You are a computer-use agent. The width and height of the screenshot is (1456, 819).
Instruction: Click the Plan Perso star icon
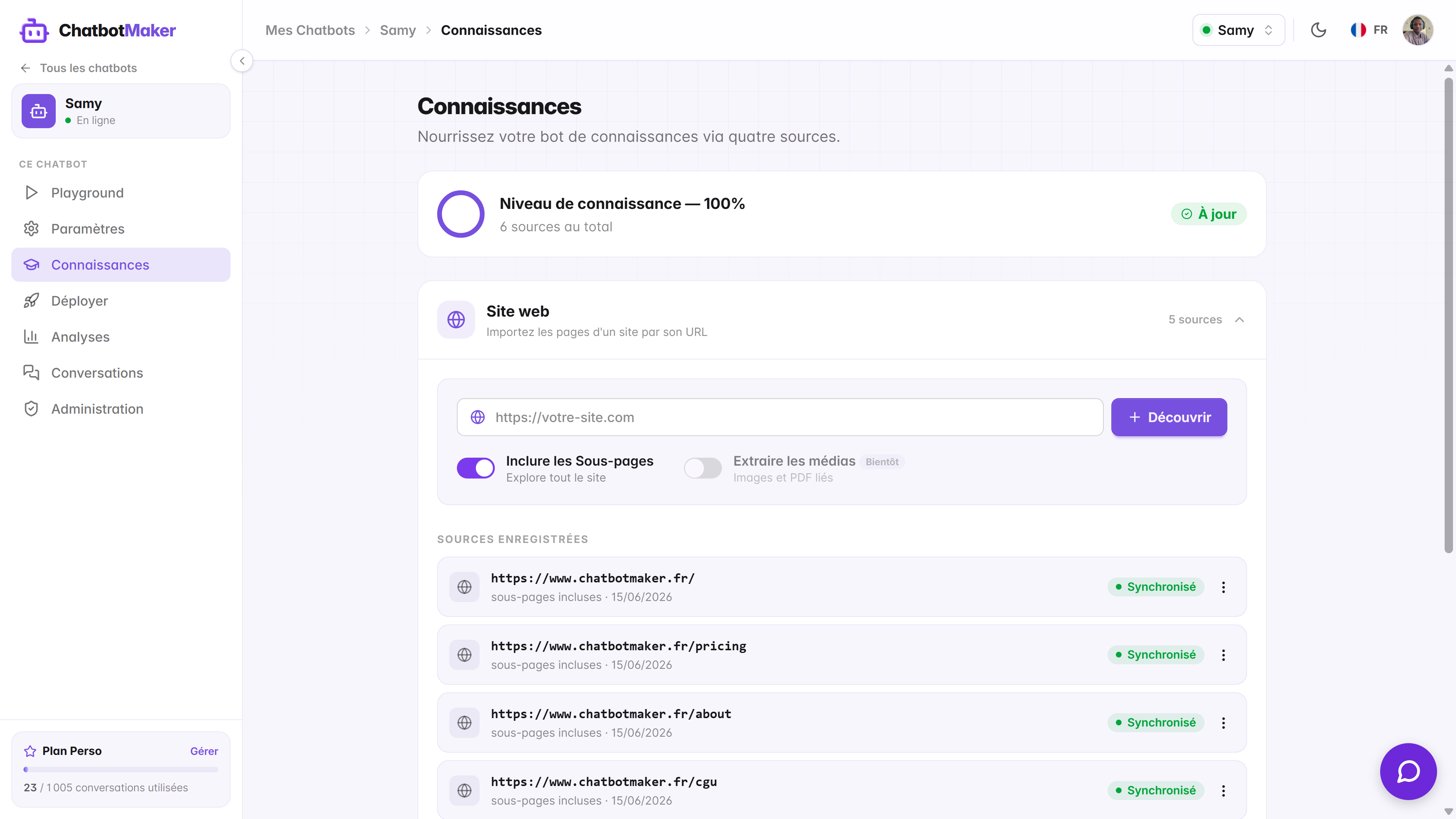tap(30, 751)
